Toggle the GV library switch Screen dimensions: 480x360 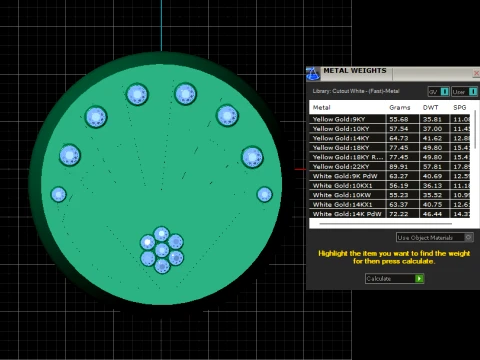[445, 92]
